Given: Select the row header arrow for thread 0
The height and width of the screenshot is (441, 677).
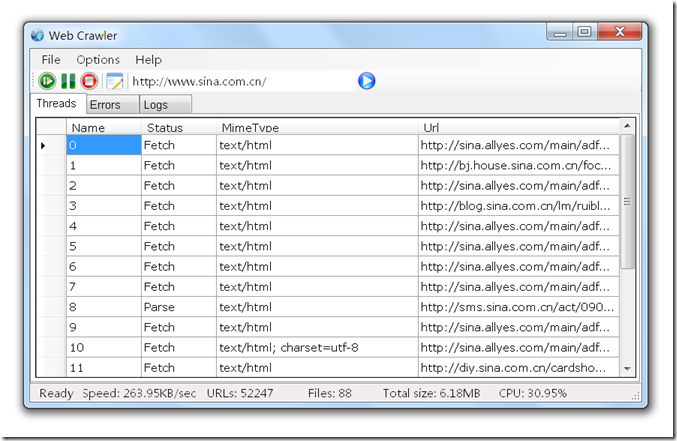Looking at the screenshot, I should click(x=51, y=146).
